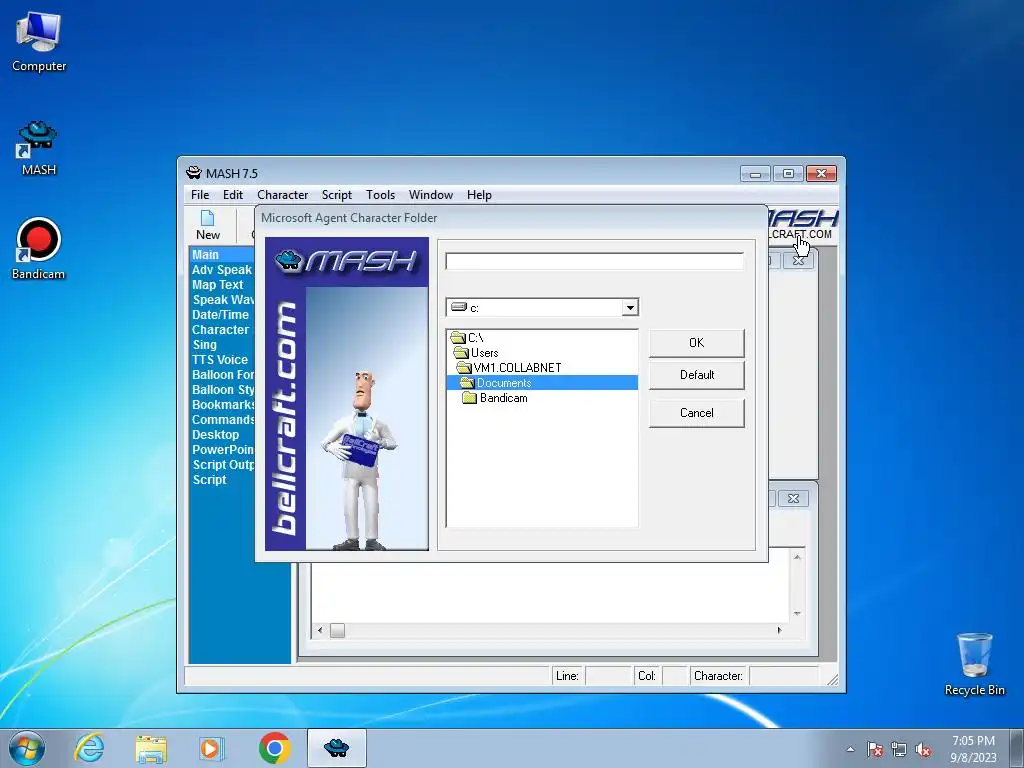
Task: Click the Action Center flag tray icon
Action: 874,750
